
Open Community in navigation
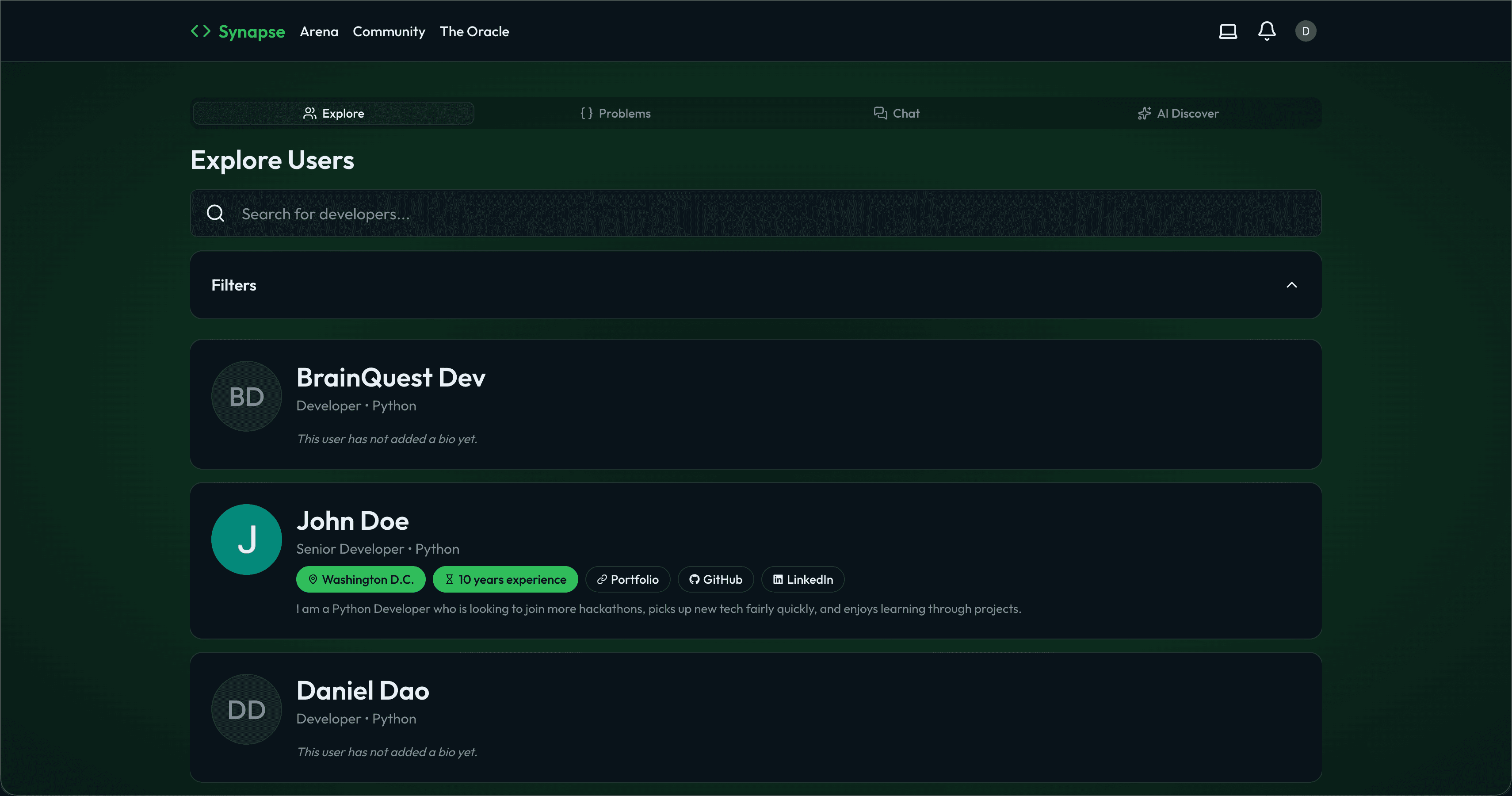389,32
